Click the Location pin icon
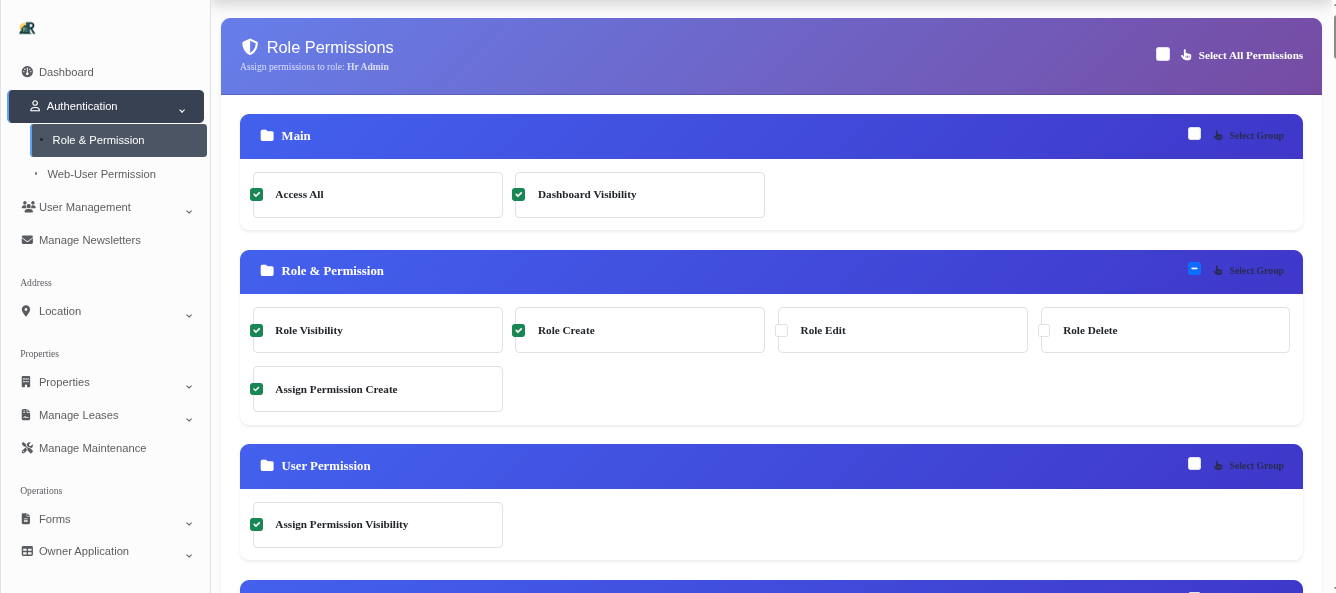Image resolution: width=1336 pixels, height=593 pixels. click(27, 311)
